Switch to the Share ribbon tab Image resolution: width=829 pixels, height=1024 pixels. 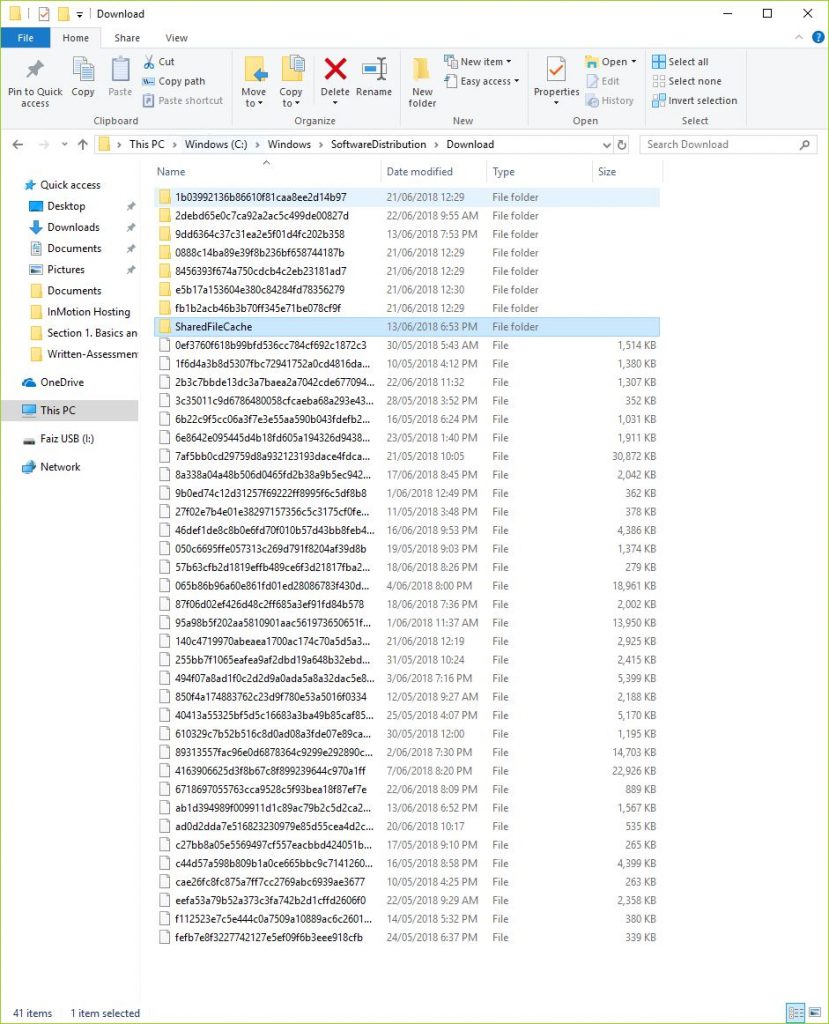128,37
